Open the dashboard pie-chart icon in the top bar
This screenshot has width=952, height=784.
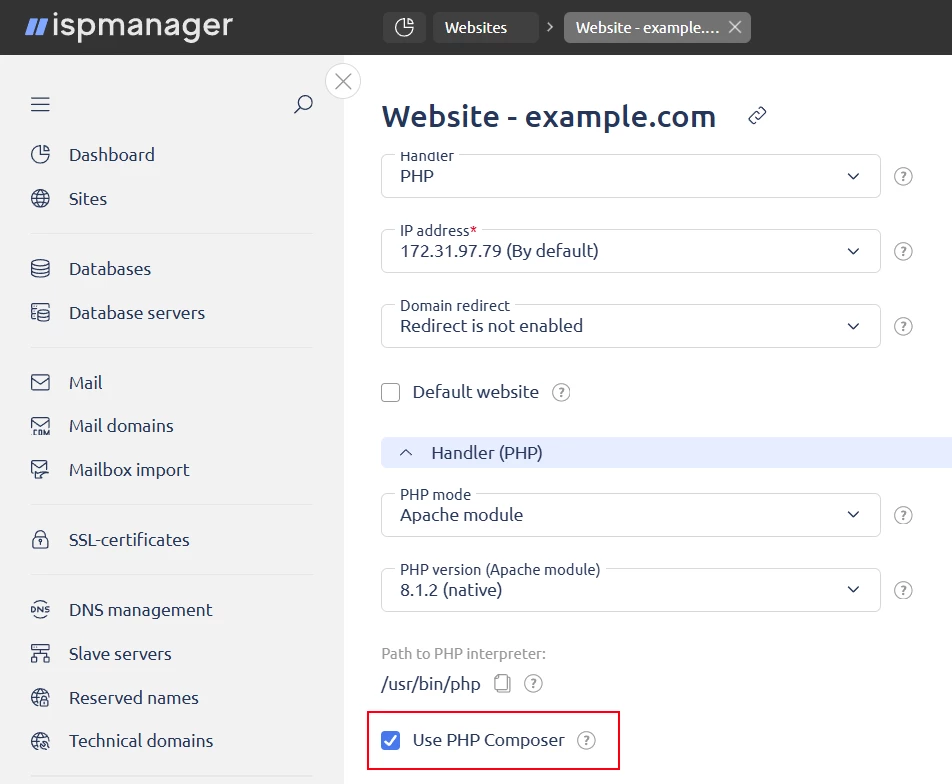pos(404,27)
